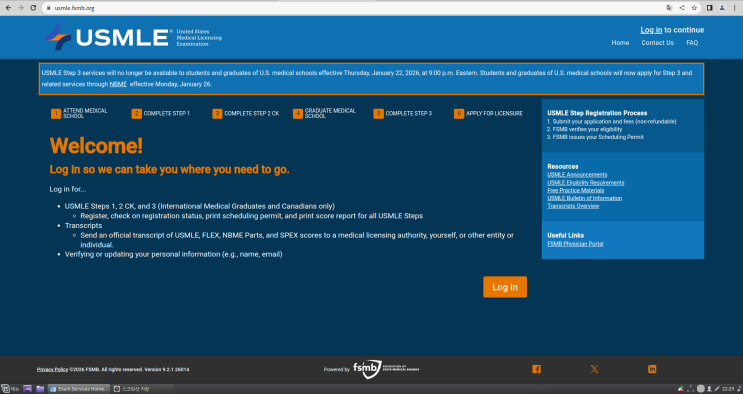This screenshot has width=743, height=394.
Task: Go back using the browser back arrow
Action: click(x=8, y=8)
